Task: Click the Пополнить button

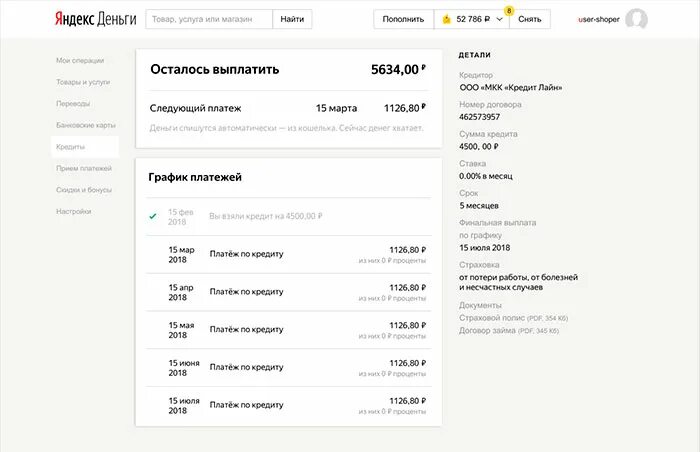Action: coord(403,19)
